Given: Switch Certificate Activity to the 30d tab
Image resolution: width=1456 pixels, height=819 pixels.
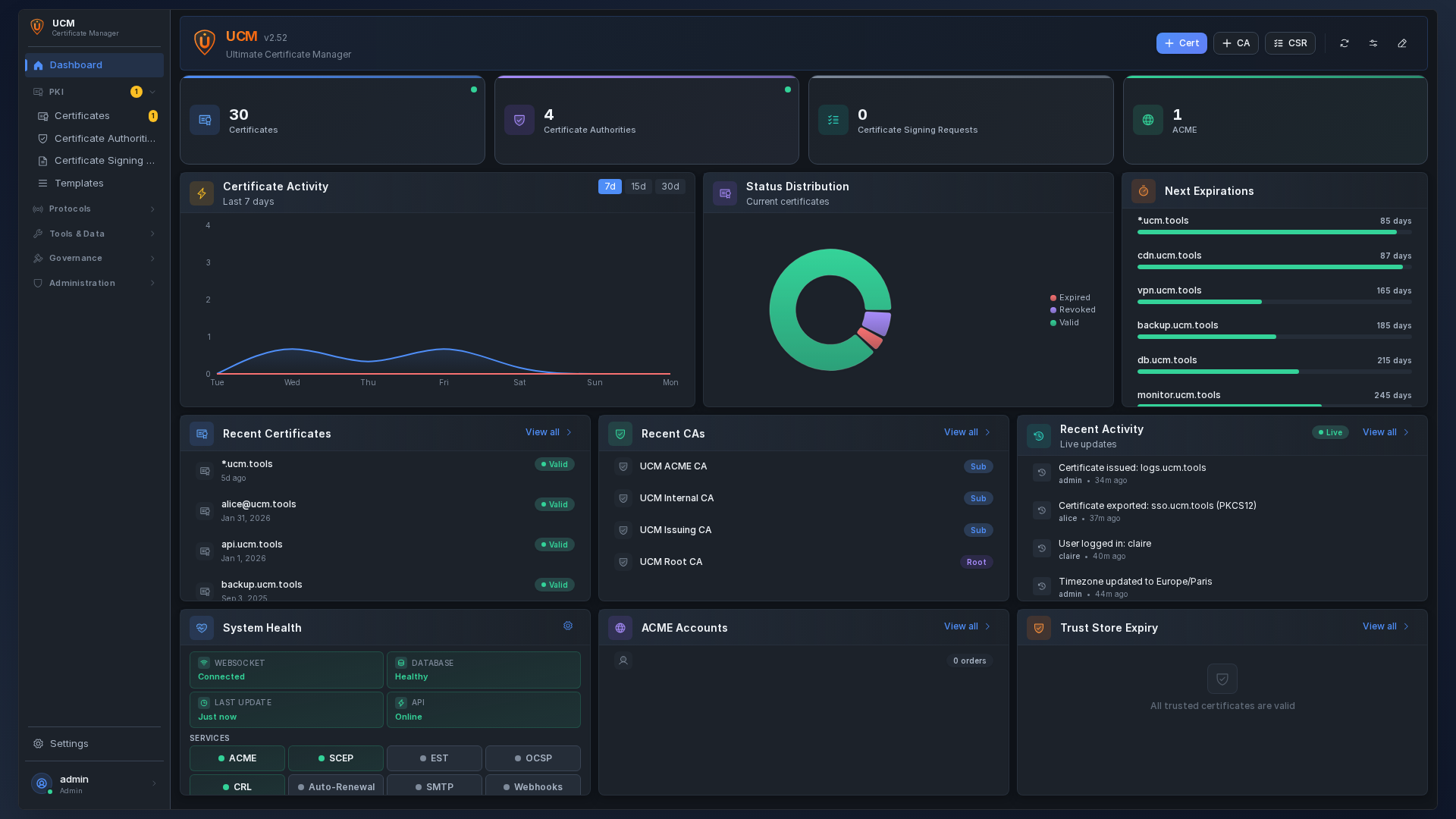Looking at the screenshot, I should (669, 186).
